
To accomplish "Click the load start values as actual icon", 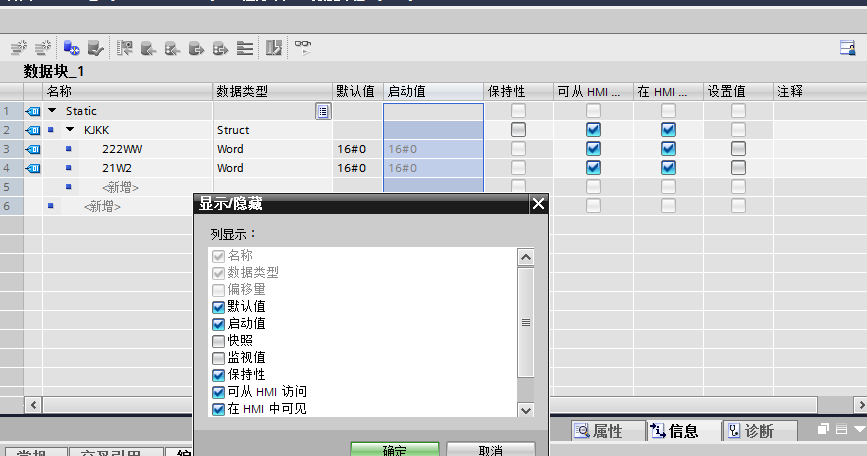I will (x=196, y=49).
